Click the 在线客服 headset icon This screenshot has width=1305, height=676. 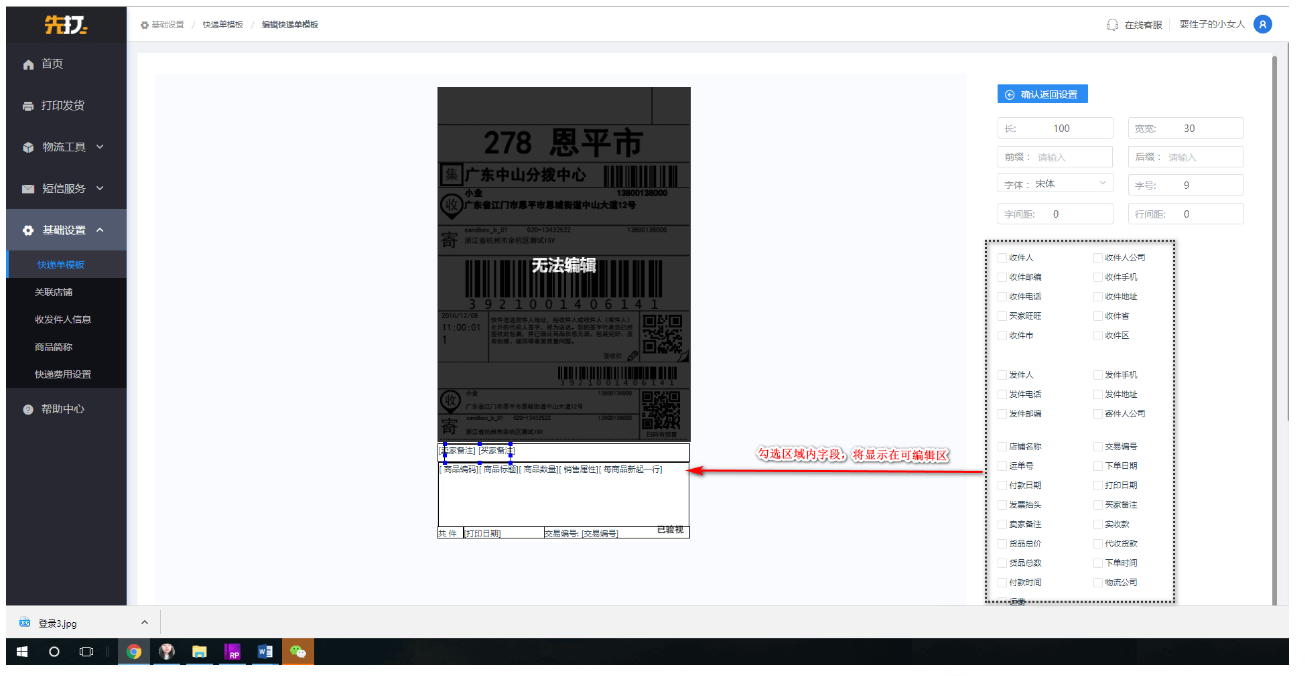coord(1112,24)
